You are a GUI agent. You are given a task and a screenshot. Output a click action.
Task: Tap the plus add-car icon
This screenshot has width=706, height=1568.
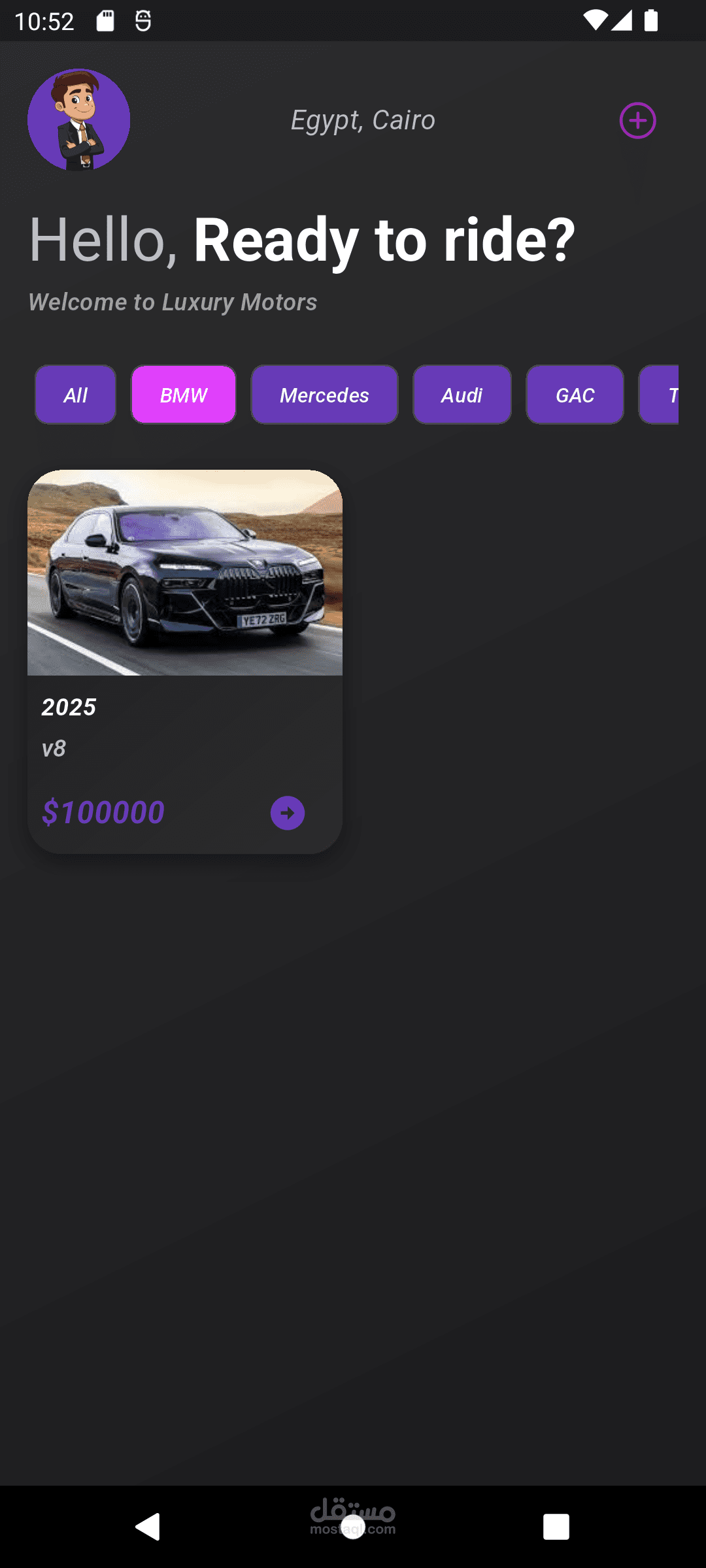click(x=637, y=120)
